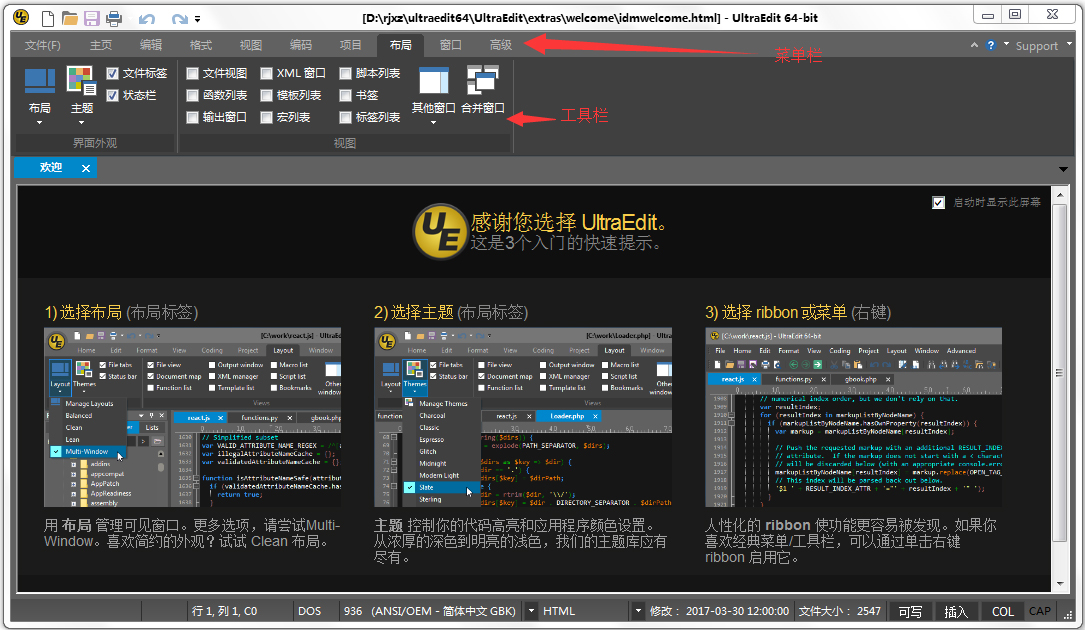The image size is (1085, 630).
Task: Switch to the 窗口 ribbon tab
Action: [450, 45]
